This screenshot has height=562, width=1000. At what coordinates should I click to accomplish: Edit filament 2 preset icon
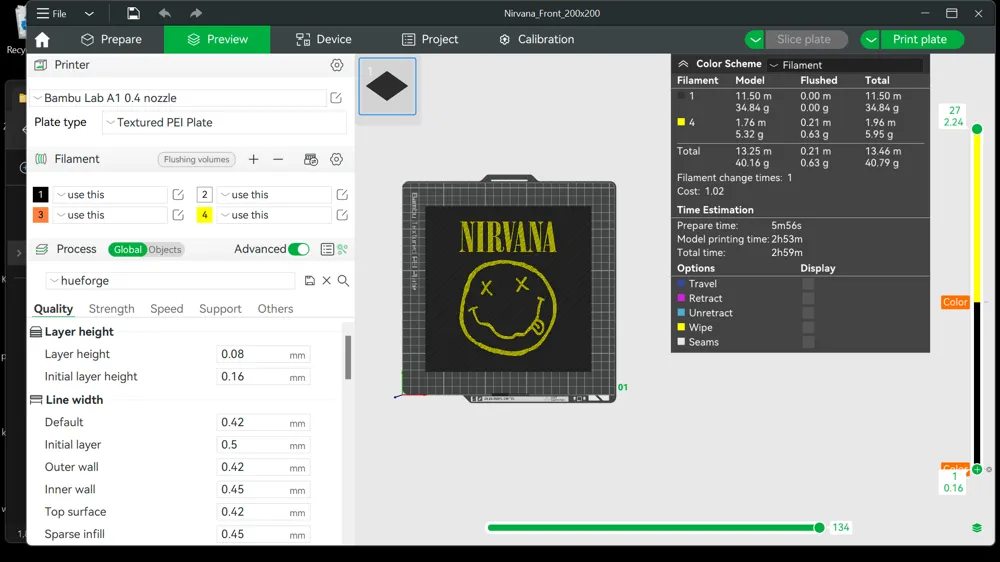click(x=342, y=195)
